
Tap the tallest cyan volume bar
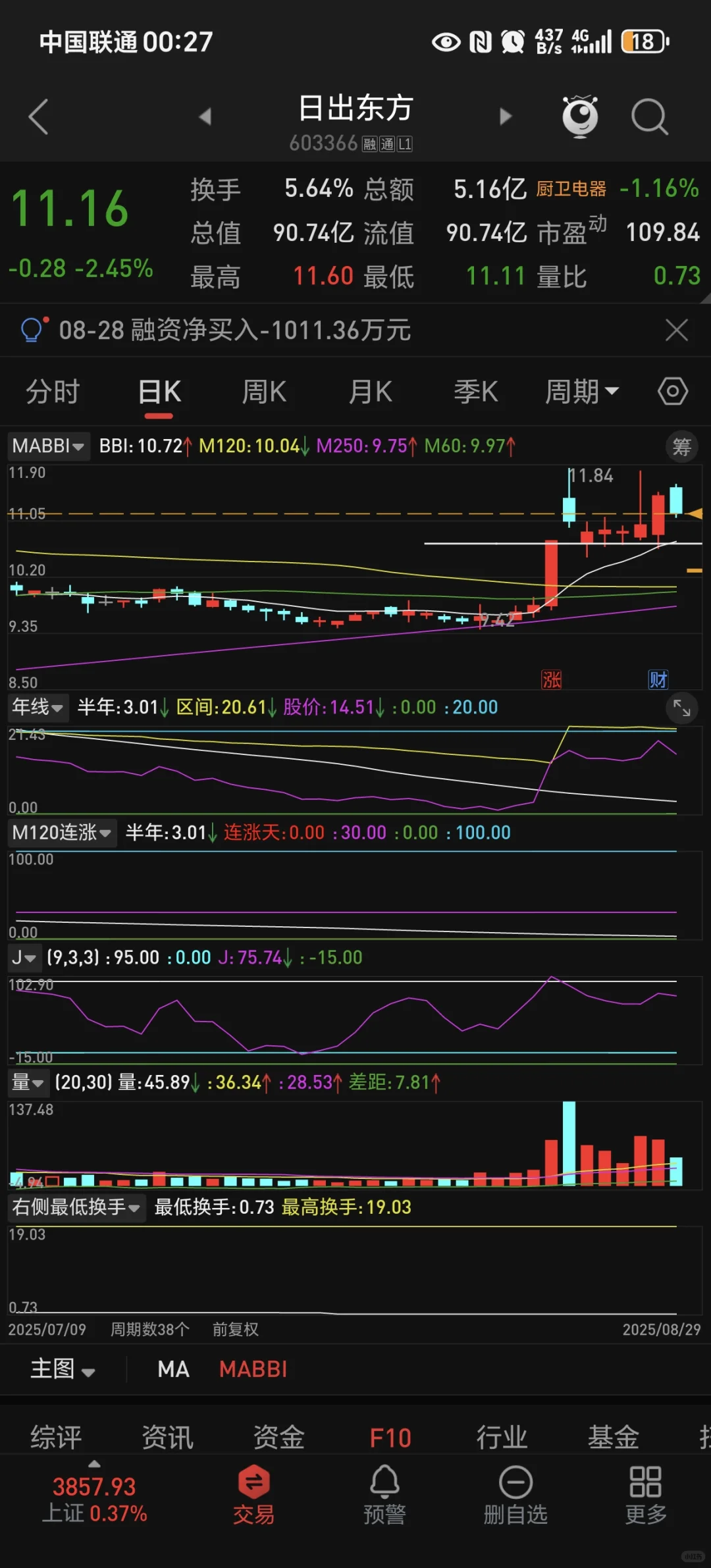click(569, 1143)
